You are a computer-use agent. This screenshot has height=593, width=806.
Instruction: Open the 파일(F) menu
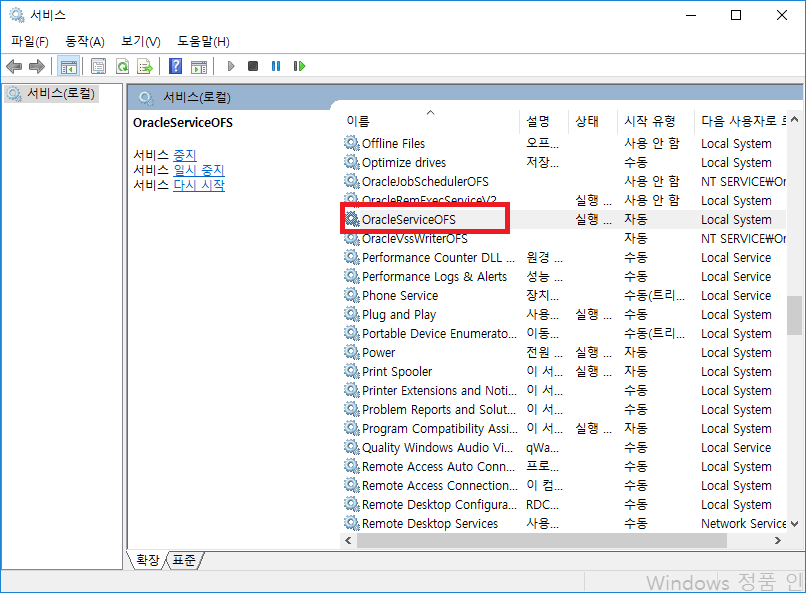coord(30,42)
